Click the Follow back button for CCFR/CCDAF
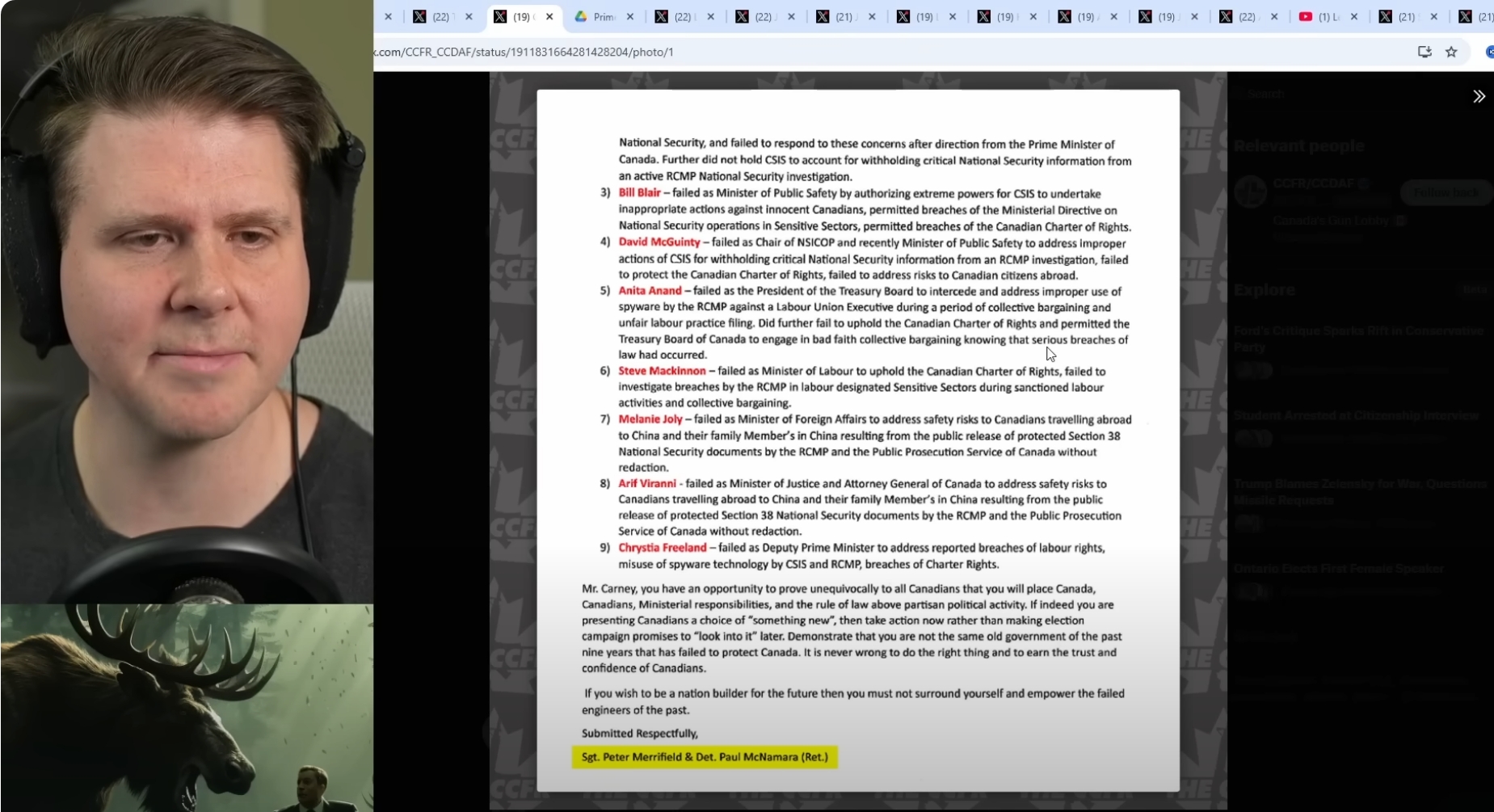The width and height of the screenshot is (1494, 812). tap(1445, 192)
